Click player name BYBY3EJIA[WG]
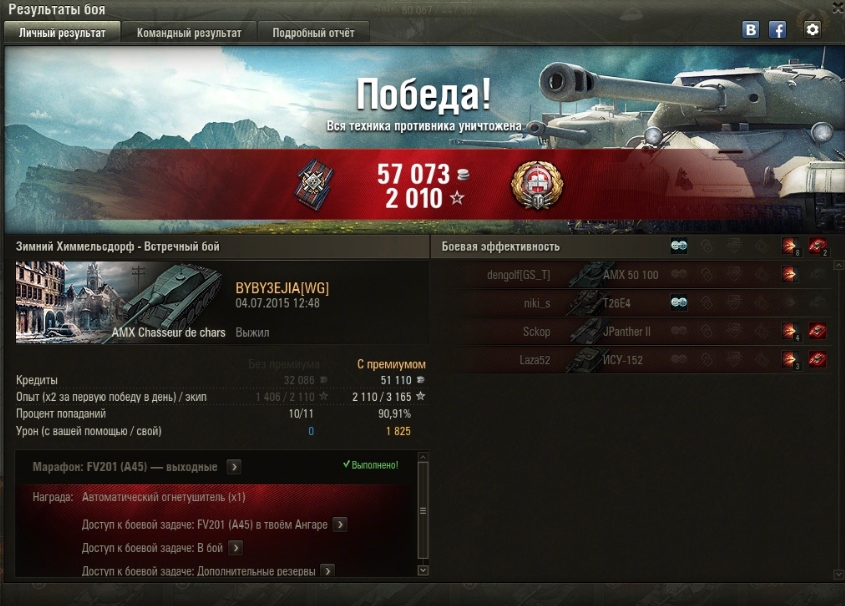 pyautogui.click(x=282, y=288)
